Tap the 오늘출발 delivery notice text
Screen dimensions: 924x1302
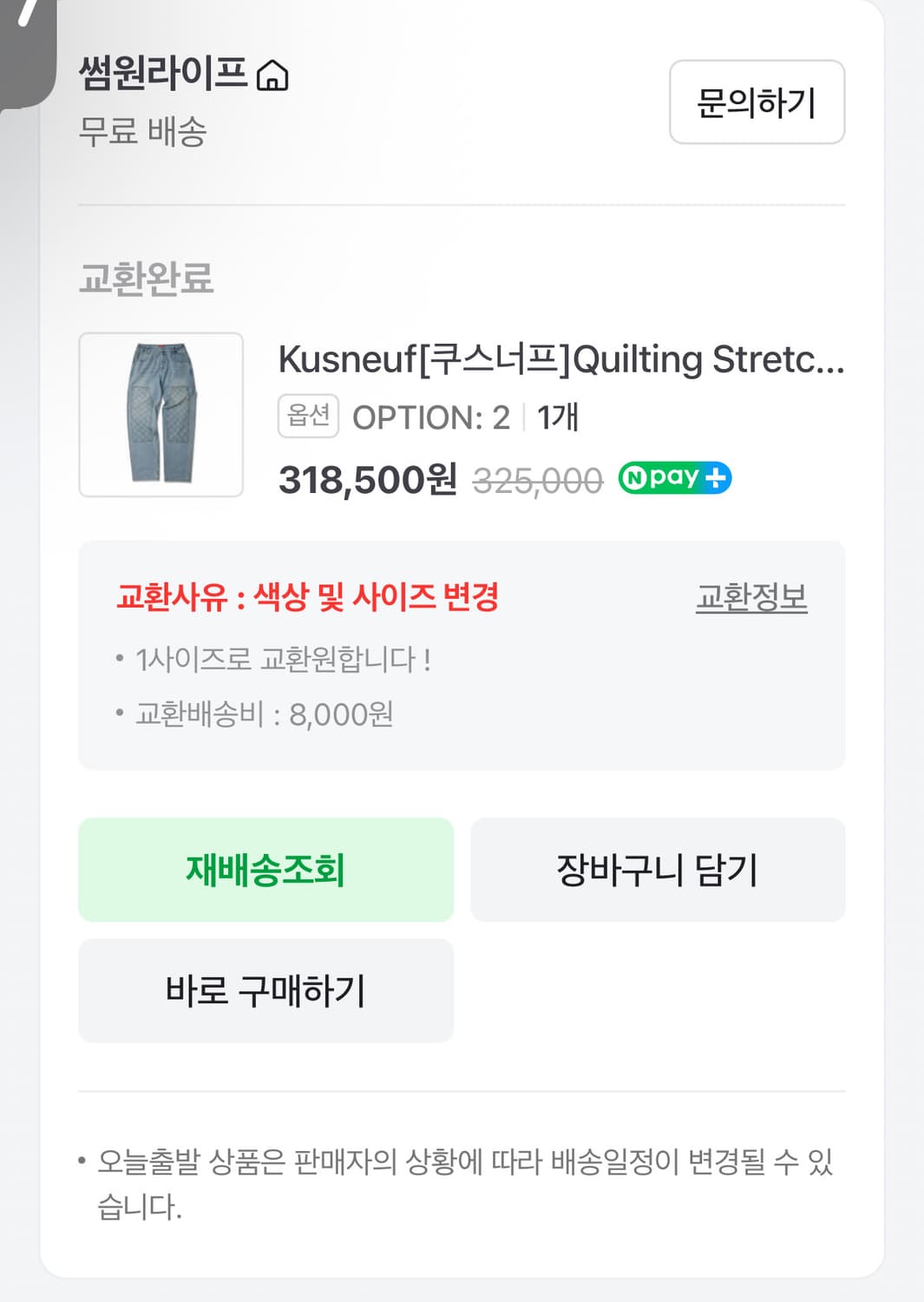click(463, 1183)
